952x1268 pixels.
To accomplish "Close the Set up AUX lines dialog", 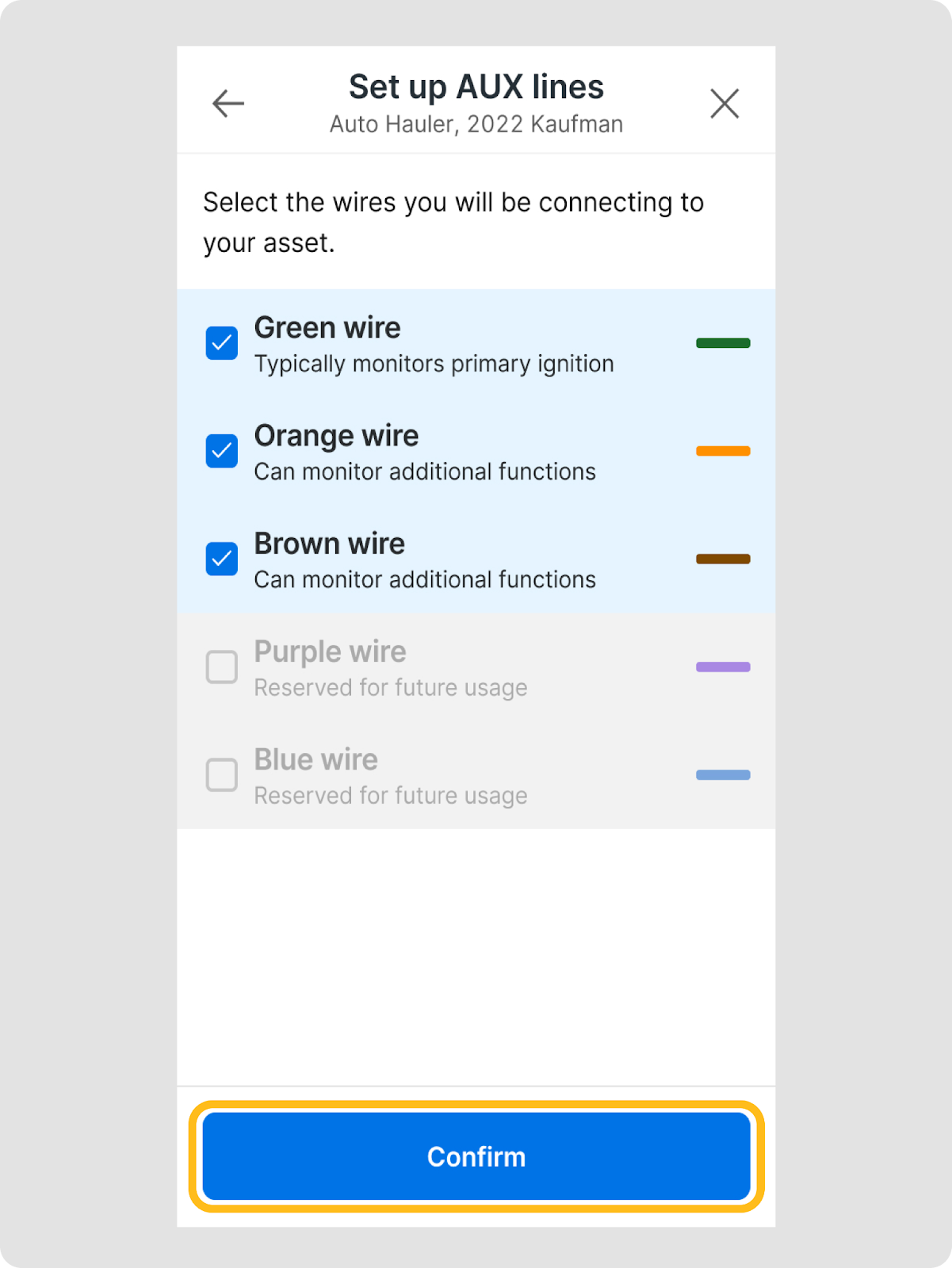I will [725, 104].
